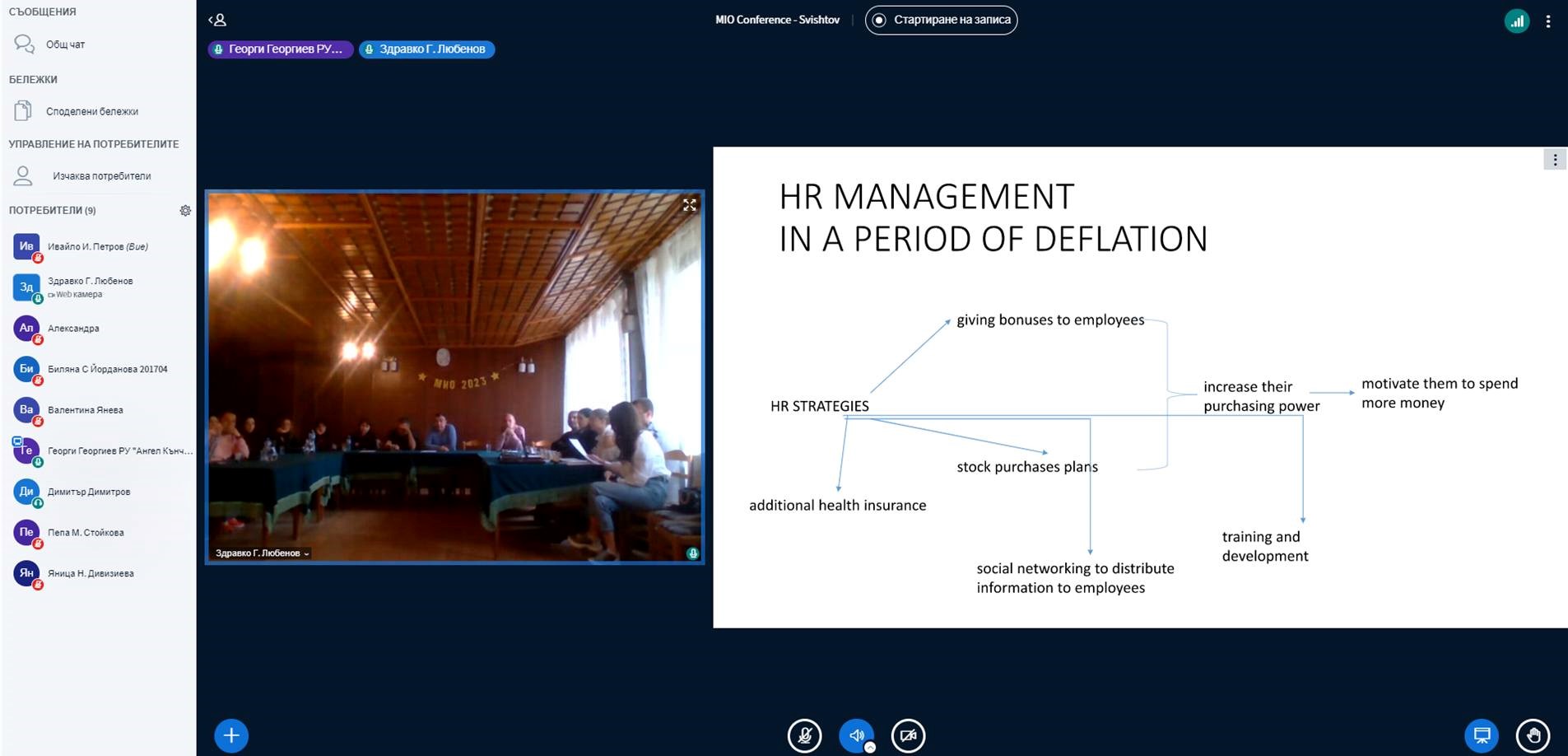
Task: Open Общ чат public chat
Action: coord(65,44)
